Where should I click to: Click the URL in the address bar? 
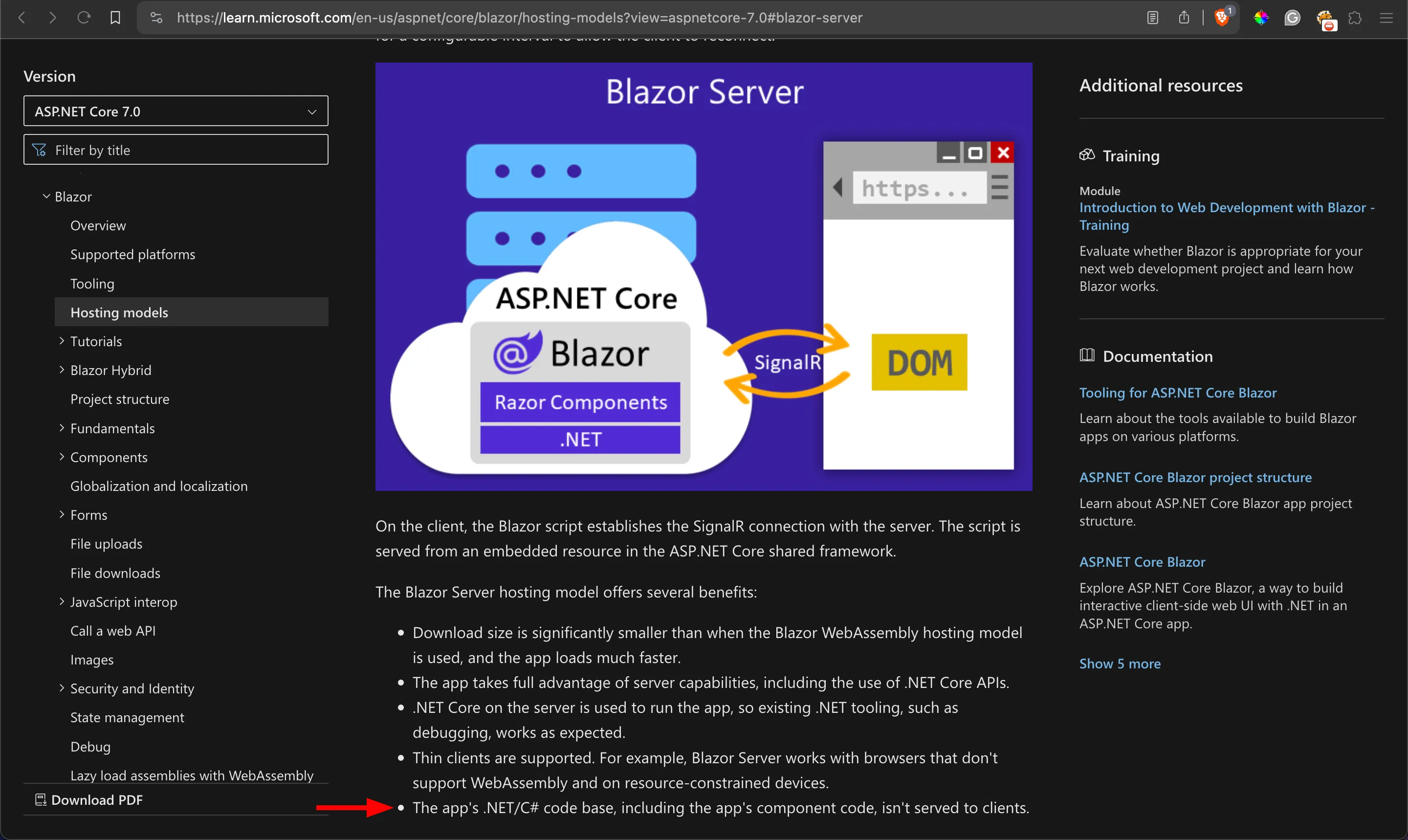[519, 18]
